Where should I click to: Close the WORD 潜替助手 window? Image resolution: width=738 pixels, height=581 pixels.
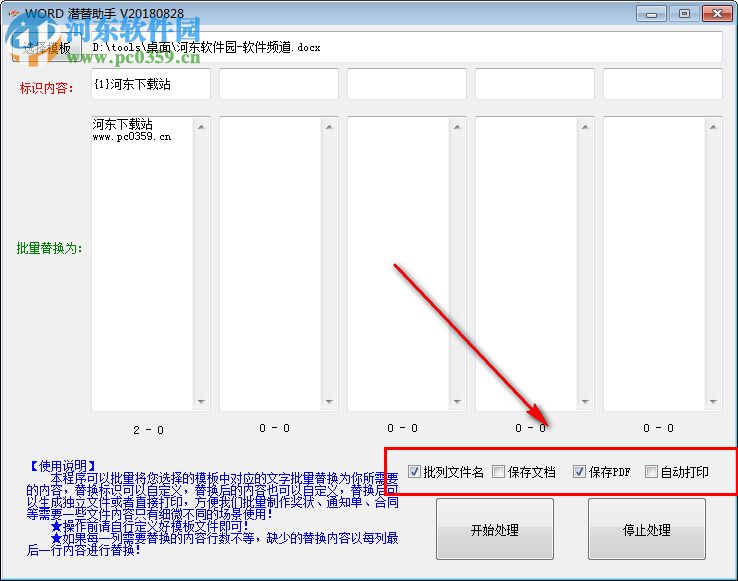point(717,14)
